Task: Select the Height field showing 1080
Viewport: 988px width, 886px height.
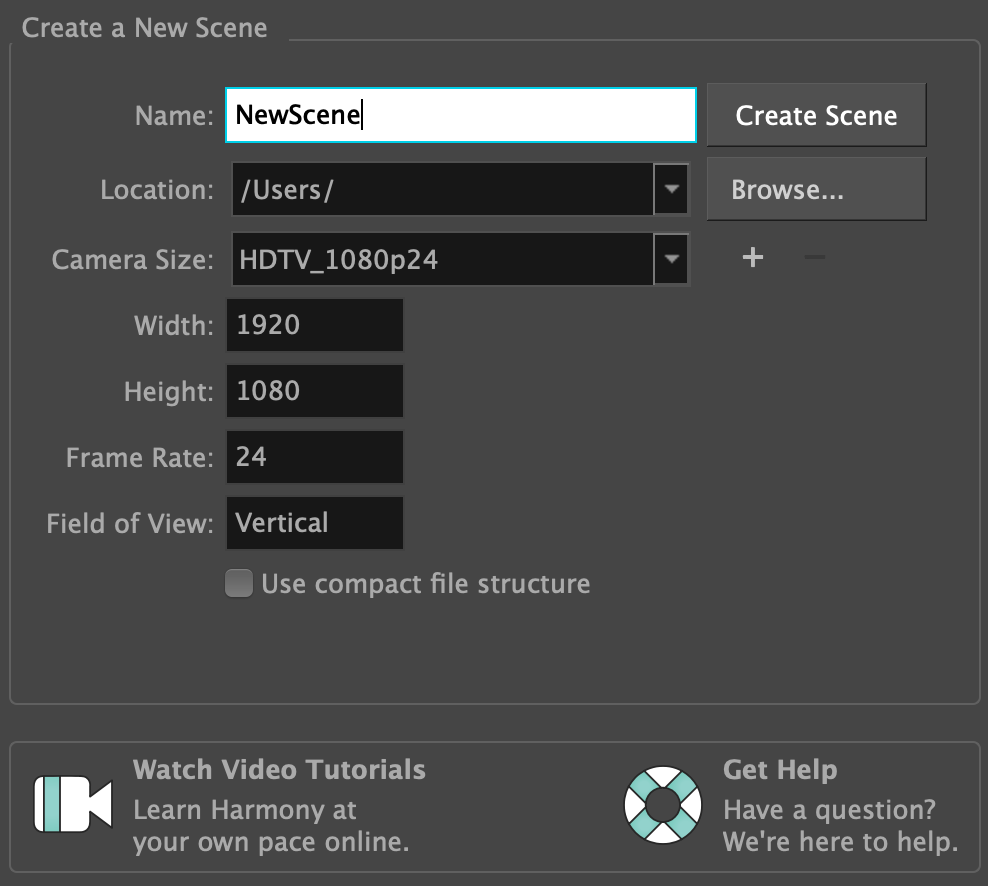Action: (315, 391)
